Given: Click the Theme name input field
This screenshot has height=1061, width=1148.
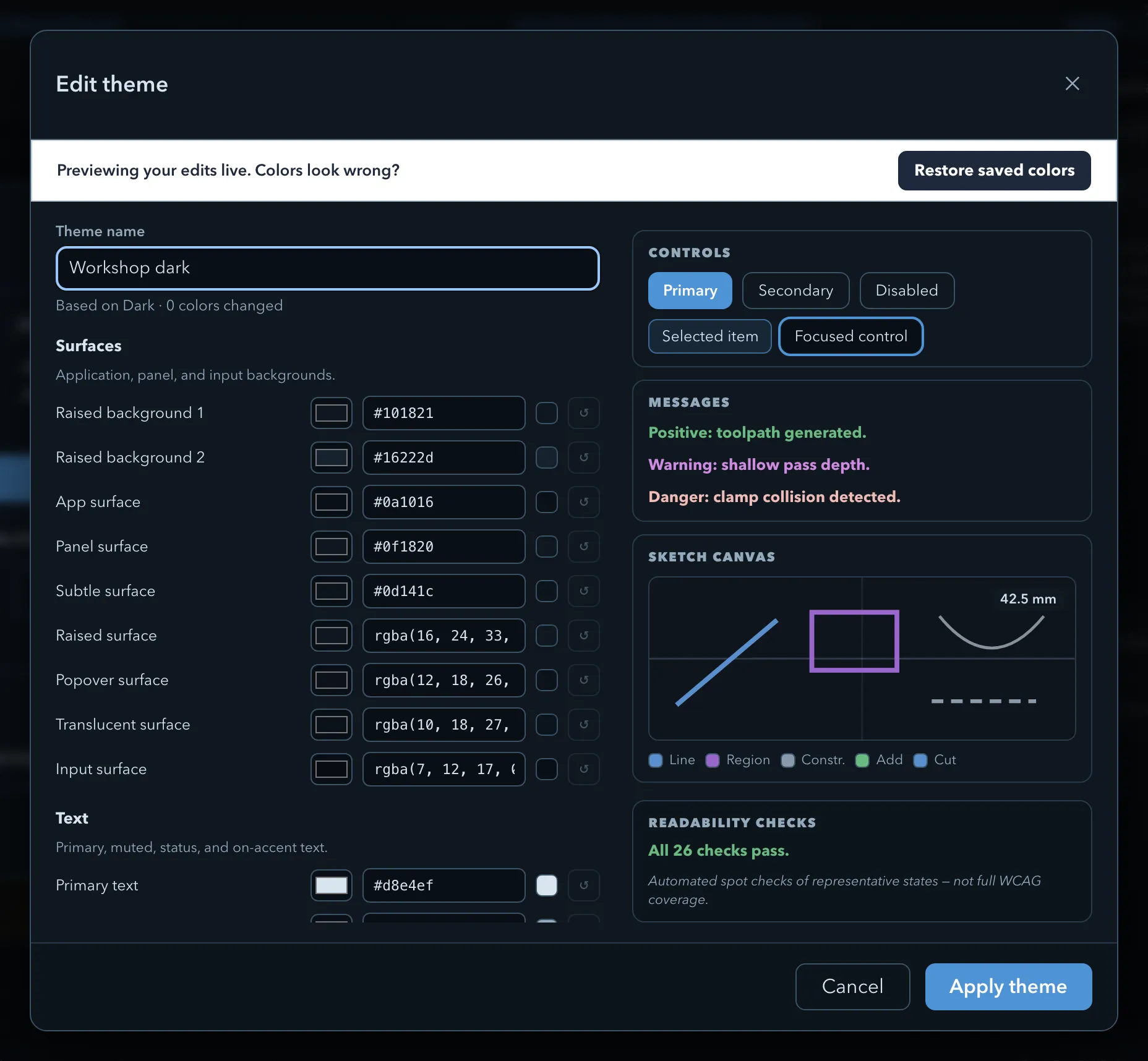Looking at the screenshot, I should (328, 268).
